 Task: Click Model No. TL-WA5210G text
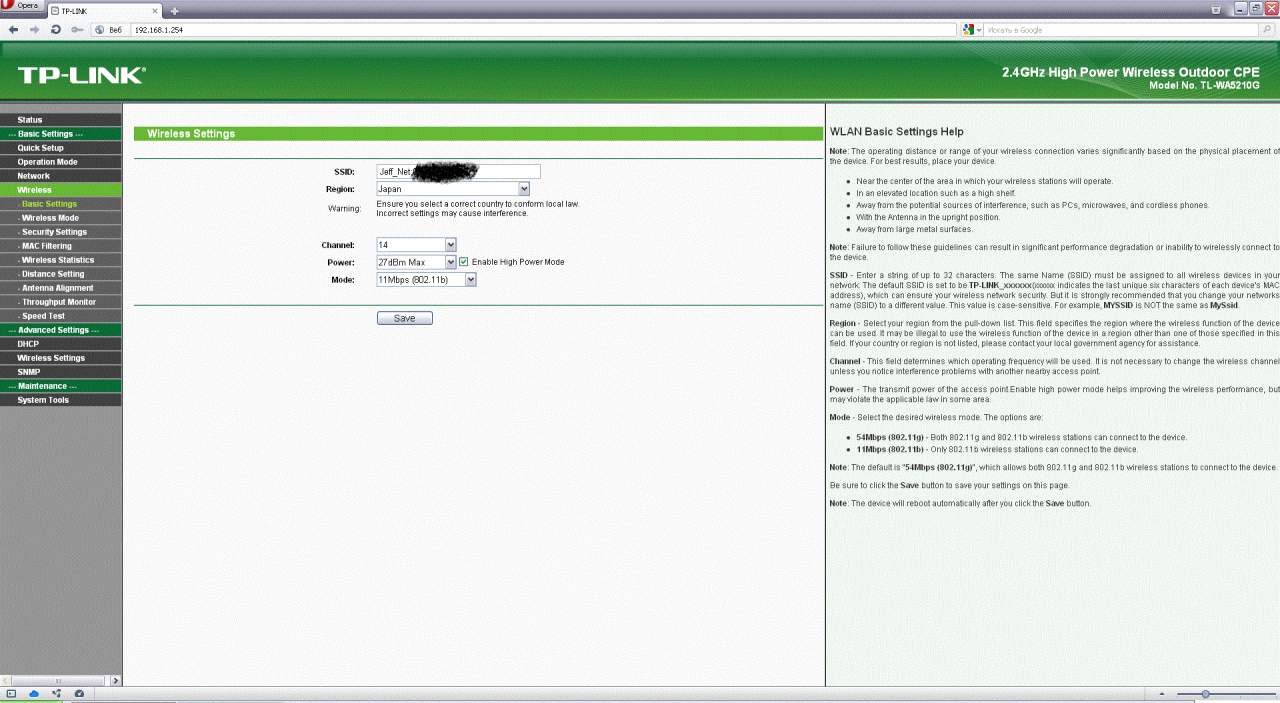tap(1204, 86)
